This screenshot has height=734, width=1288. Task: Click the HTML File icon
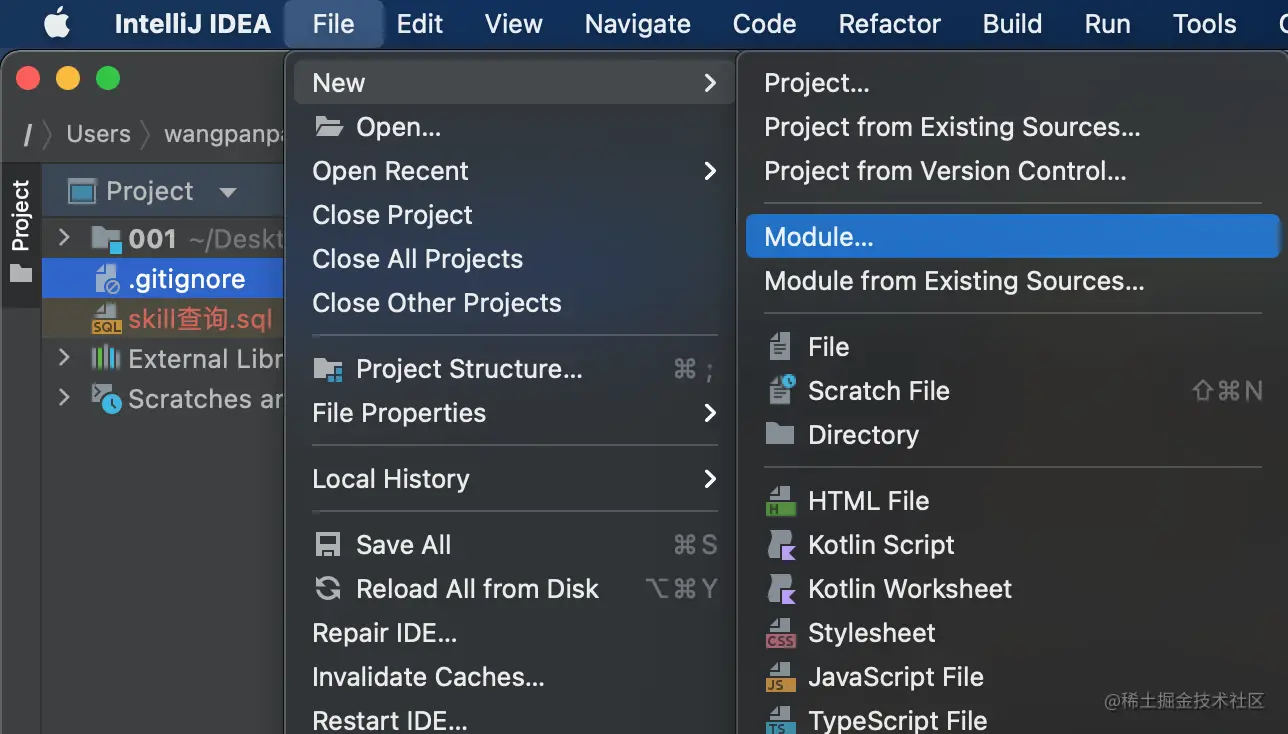pyautogui.click(x=780, y=501)
